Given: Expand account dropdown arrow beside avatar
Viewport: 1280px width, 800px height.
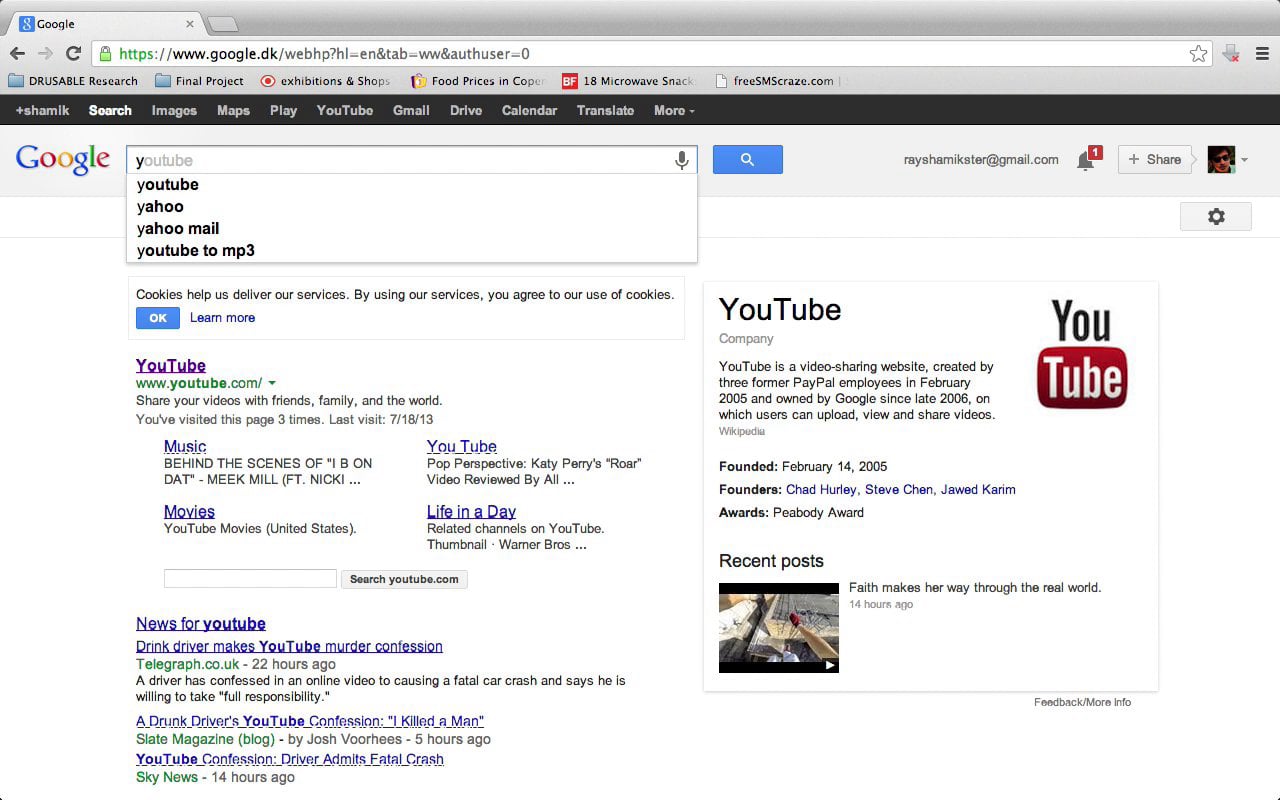Looking at the screenshot, I should tap(1245, 160).
